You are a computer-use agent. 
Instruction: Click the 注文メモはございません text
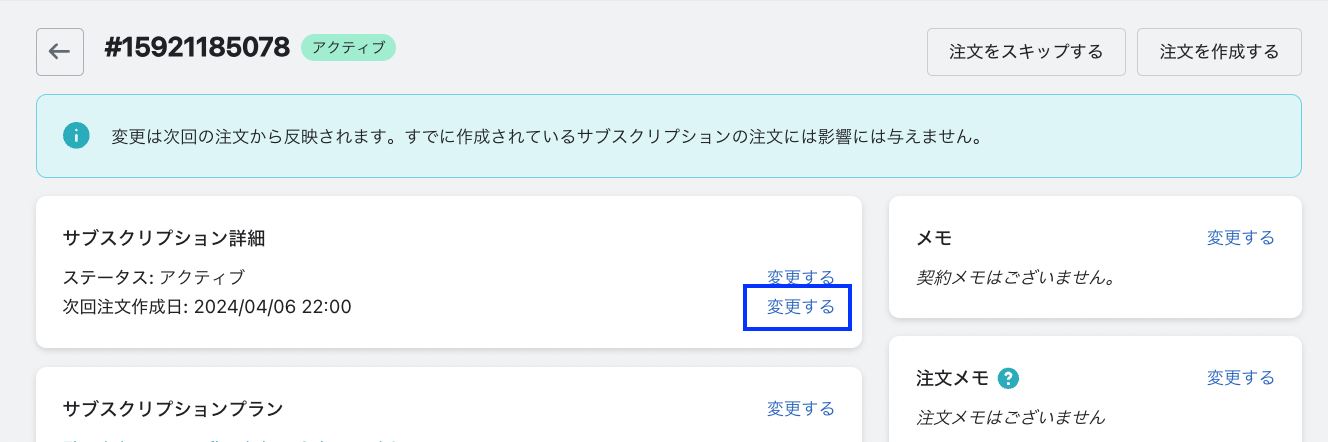pyautogui.click(x=1011, y=417)
